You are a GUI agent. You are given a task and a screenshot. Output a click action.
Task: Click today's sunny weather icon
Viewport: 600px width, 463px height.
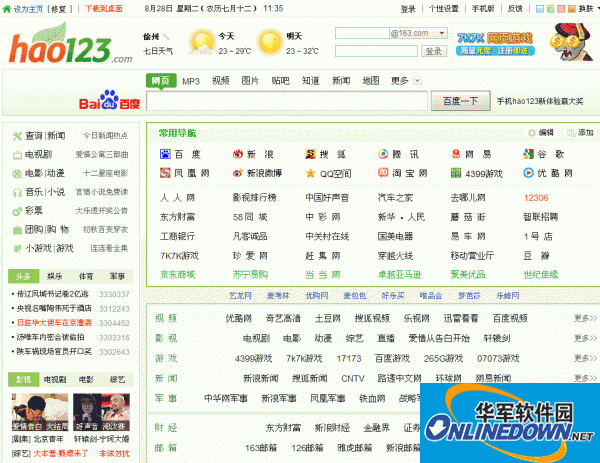pyautogui.click(x=202, y=42)
